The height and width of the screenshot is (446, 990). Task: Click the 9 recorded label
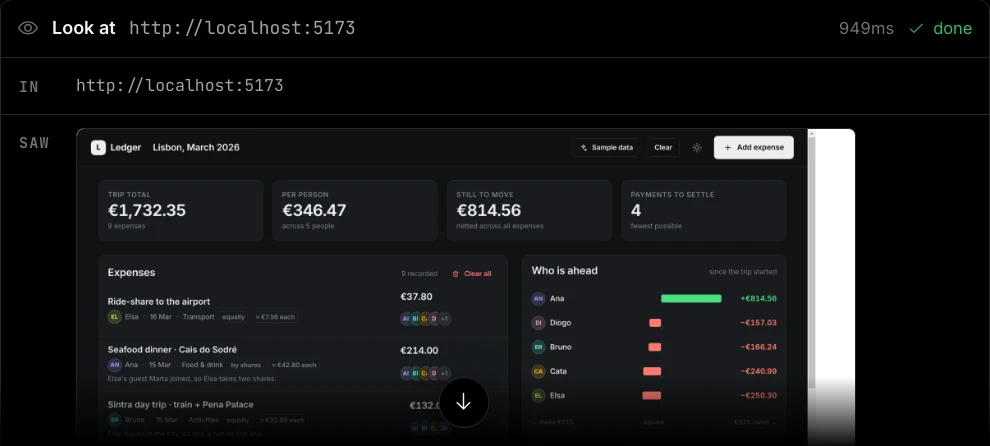pos(419,274)
